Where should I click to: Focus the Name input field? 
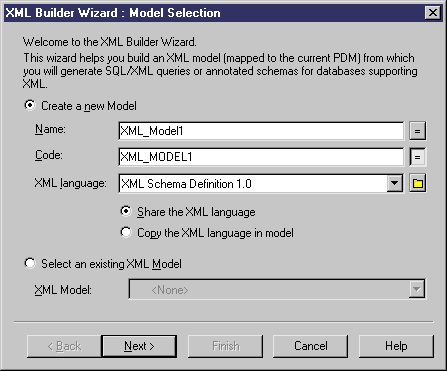coord(261,131)
